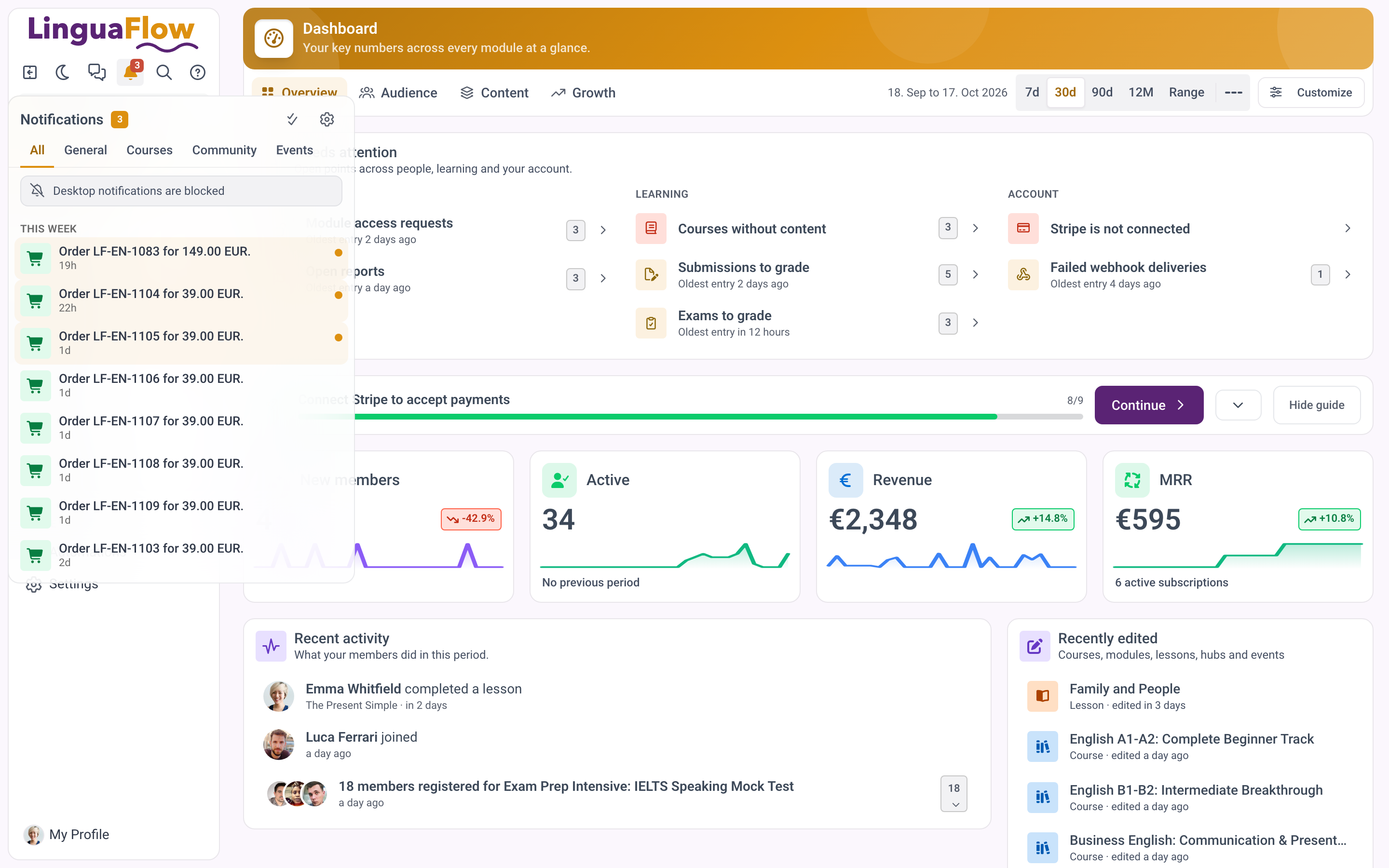Switch to the Growth tab
1389x868 pixels.
583,93
